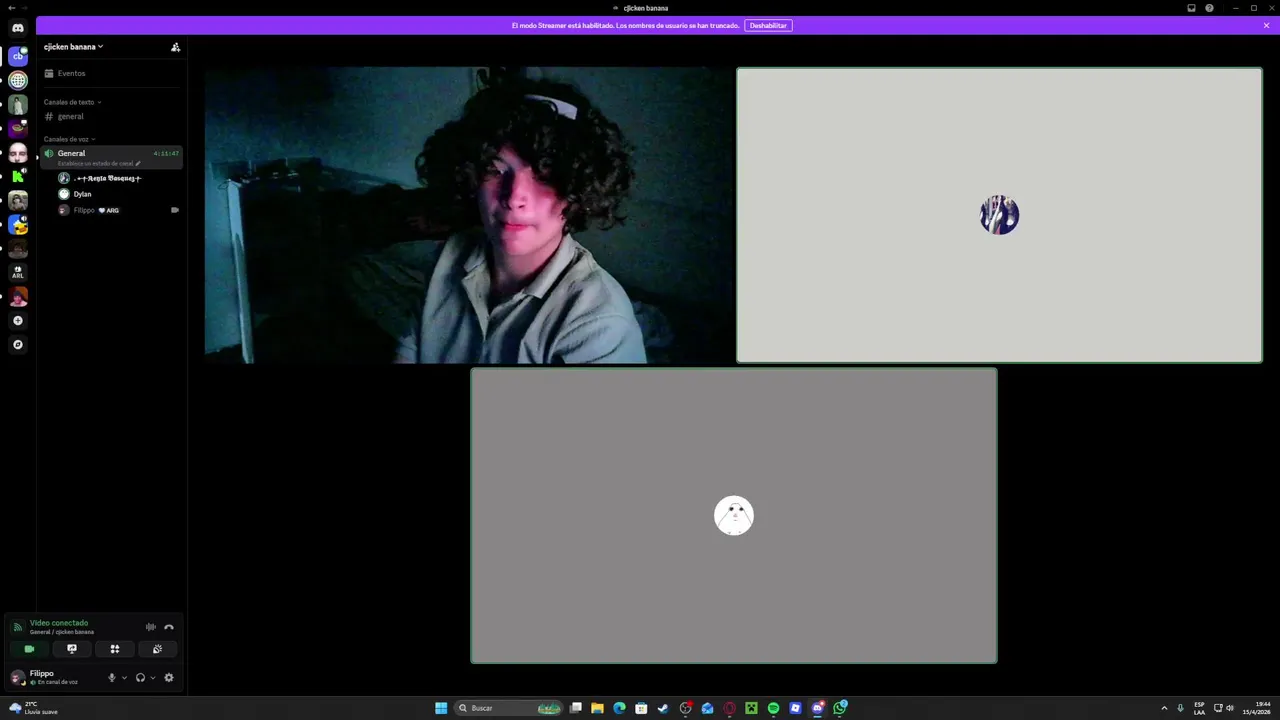The width and height of the screenshot is (1280, 720).
Task: Open cjicken banana server menu
Action: 74,47
